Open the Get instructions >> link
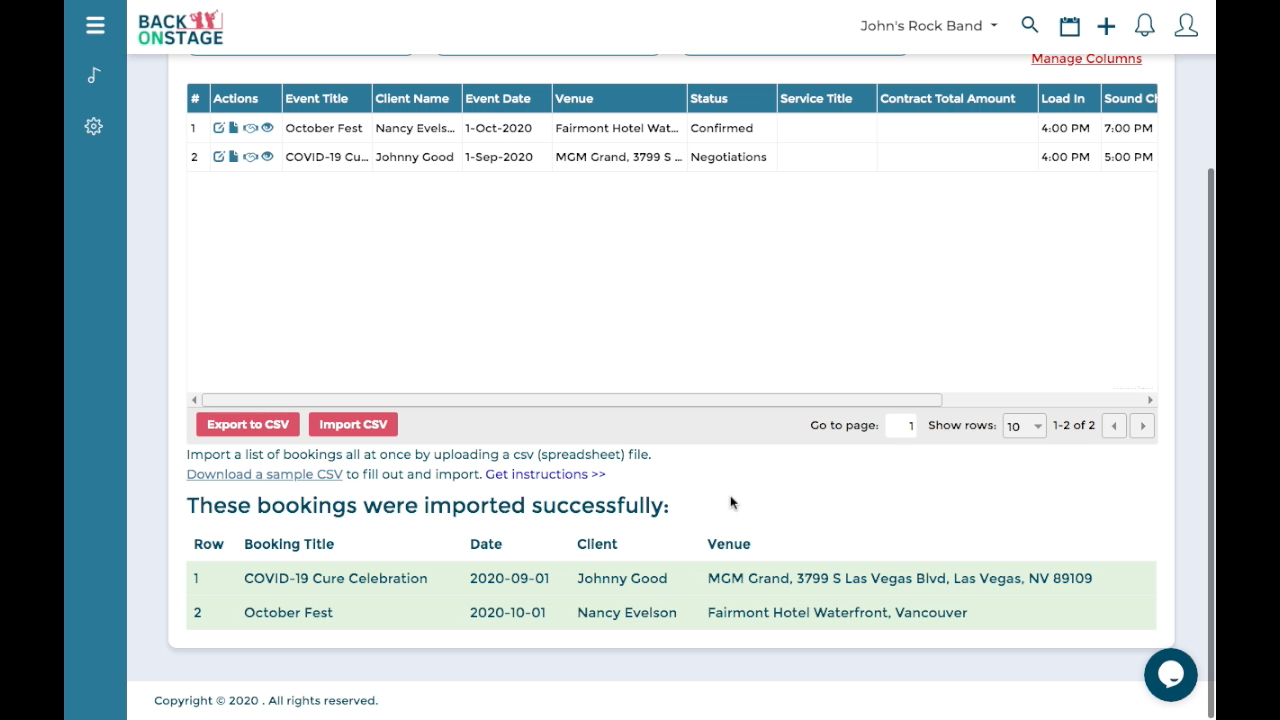 coord(545,474)
